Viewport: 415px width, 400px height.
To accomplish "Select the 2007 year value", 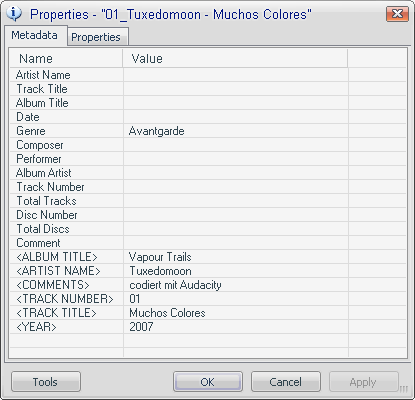I will point(141,327).
